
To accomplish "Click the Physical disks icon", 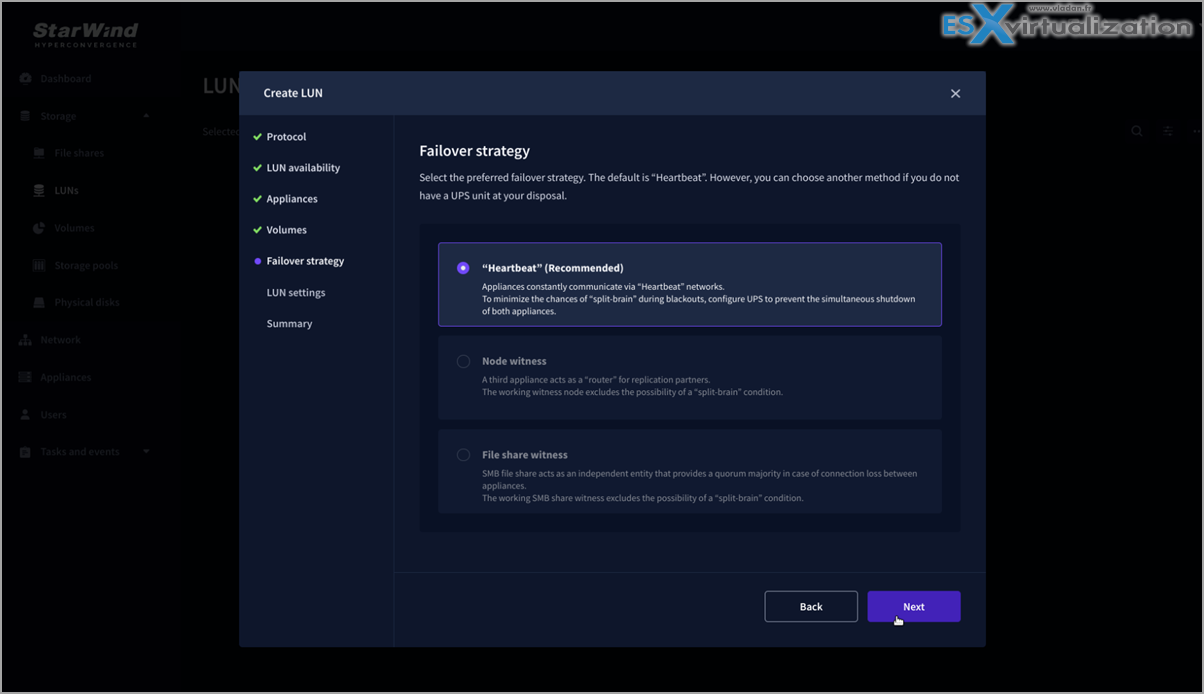I will [x=39, y=303].
